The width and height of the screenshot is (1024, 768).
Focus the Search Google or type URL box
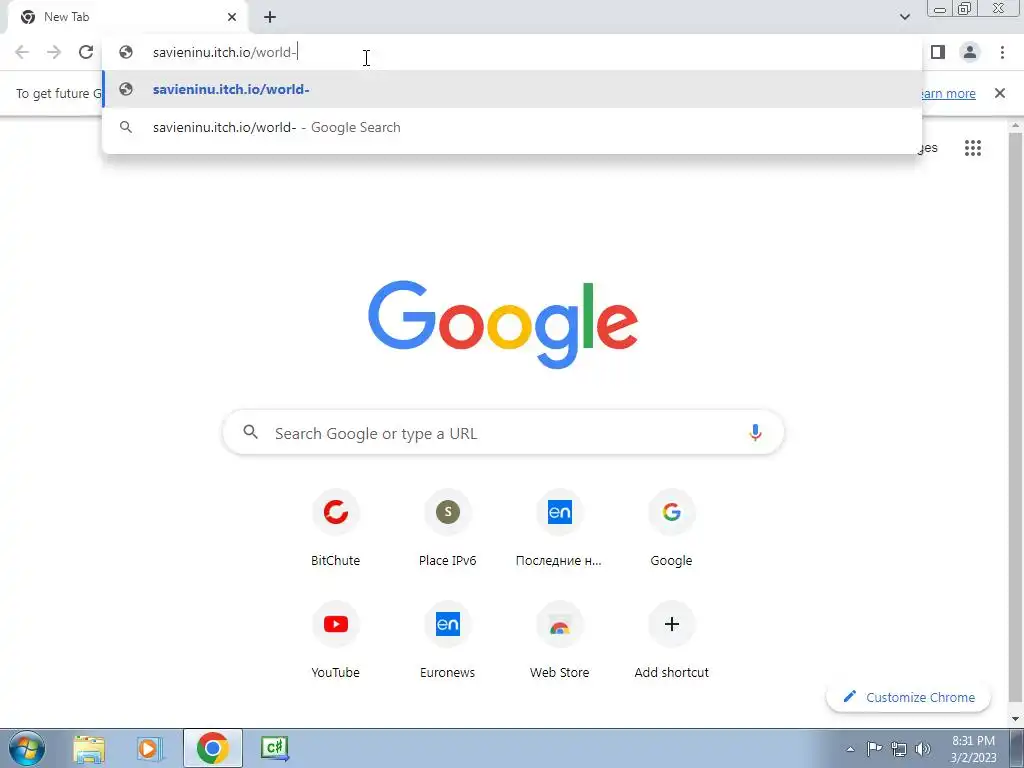[x=503, y=432]
